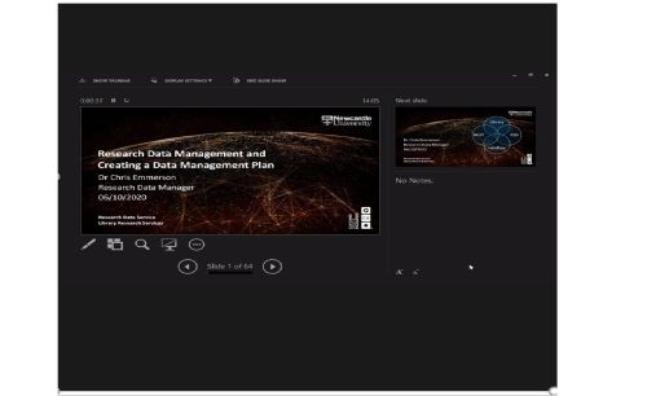Screen dimensions: 647x396
Task: Restart the presentation timer
Action: pos(127,100)
